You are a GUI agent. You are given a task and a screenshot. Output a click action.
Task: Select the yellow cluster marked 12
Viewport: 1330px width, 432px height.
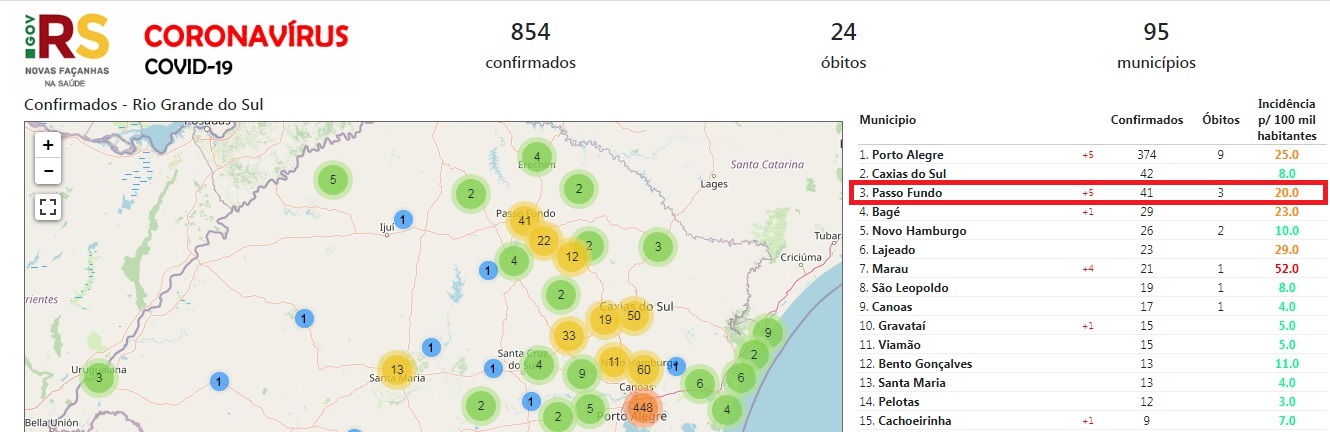point(572,257)
